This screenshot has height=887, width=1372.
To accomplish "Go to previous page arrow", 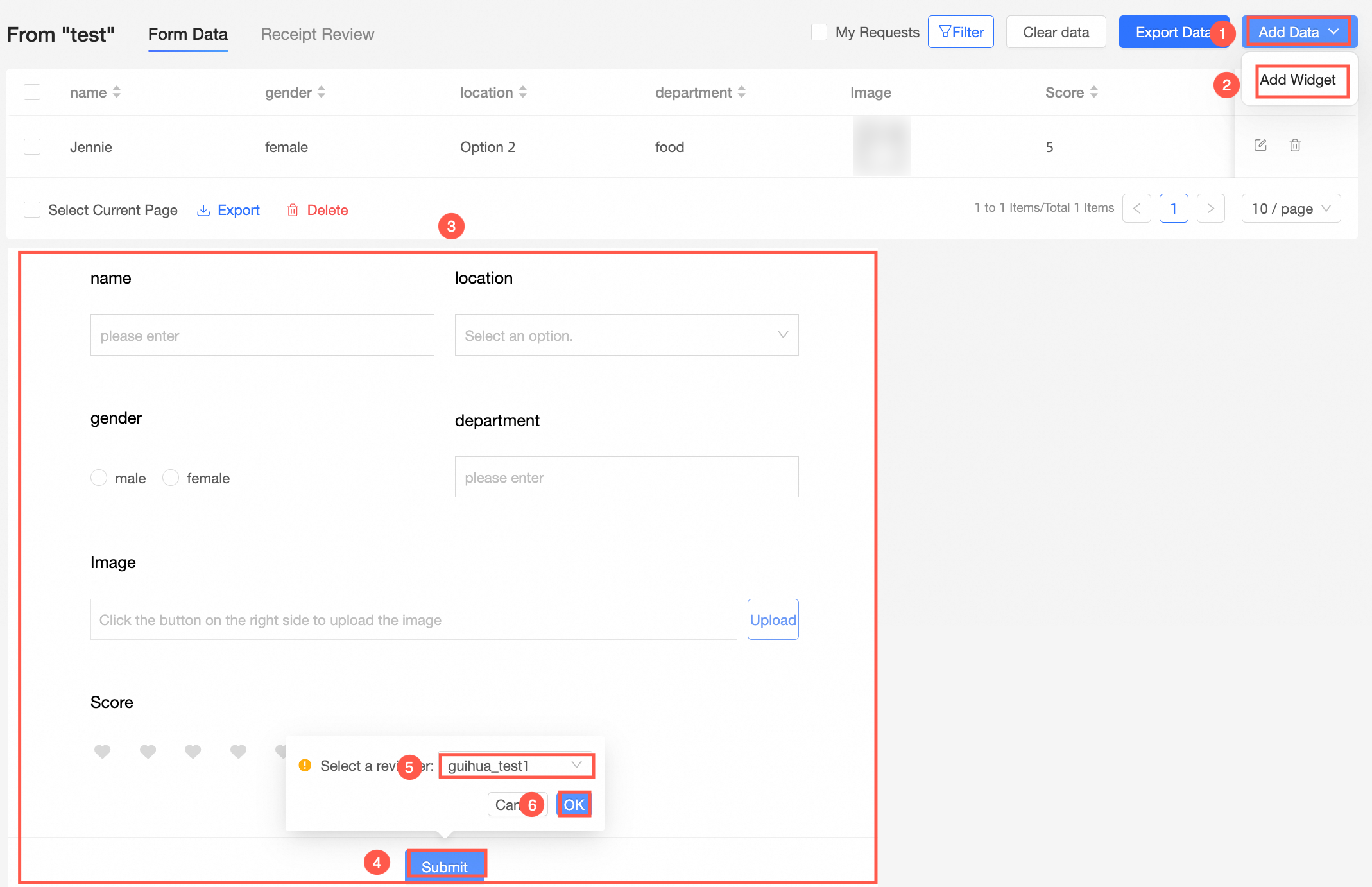I will [x=1136, y=209].
